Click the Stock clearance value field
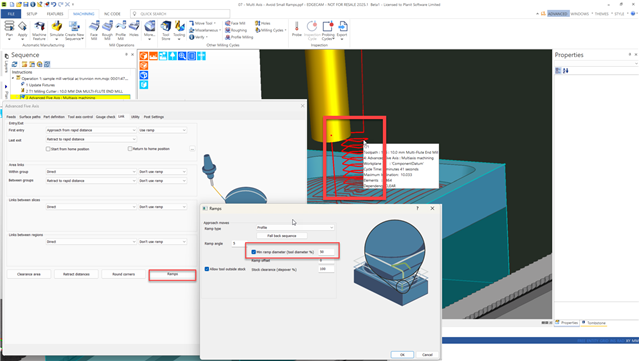This screenshot has height=361, width=639. 326,269
